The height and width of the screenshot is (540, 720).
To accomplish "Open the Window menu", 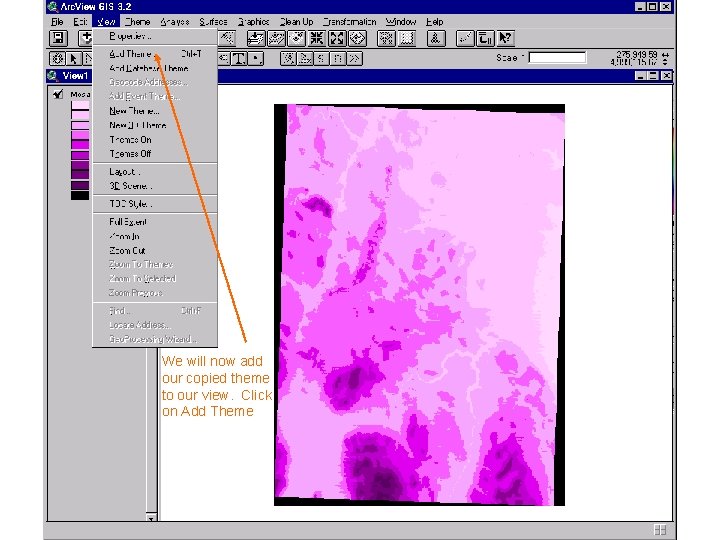I will pos(401,22).
